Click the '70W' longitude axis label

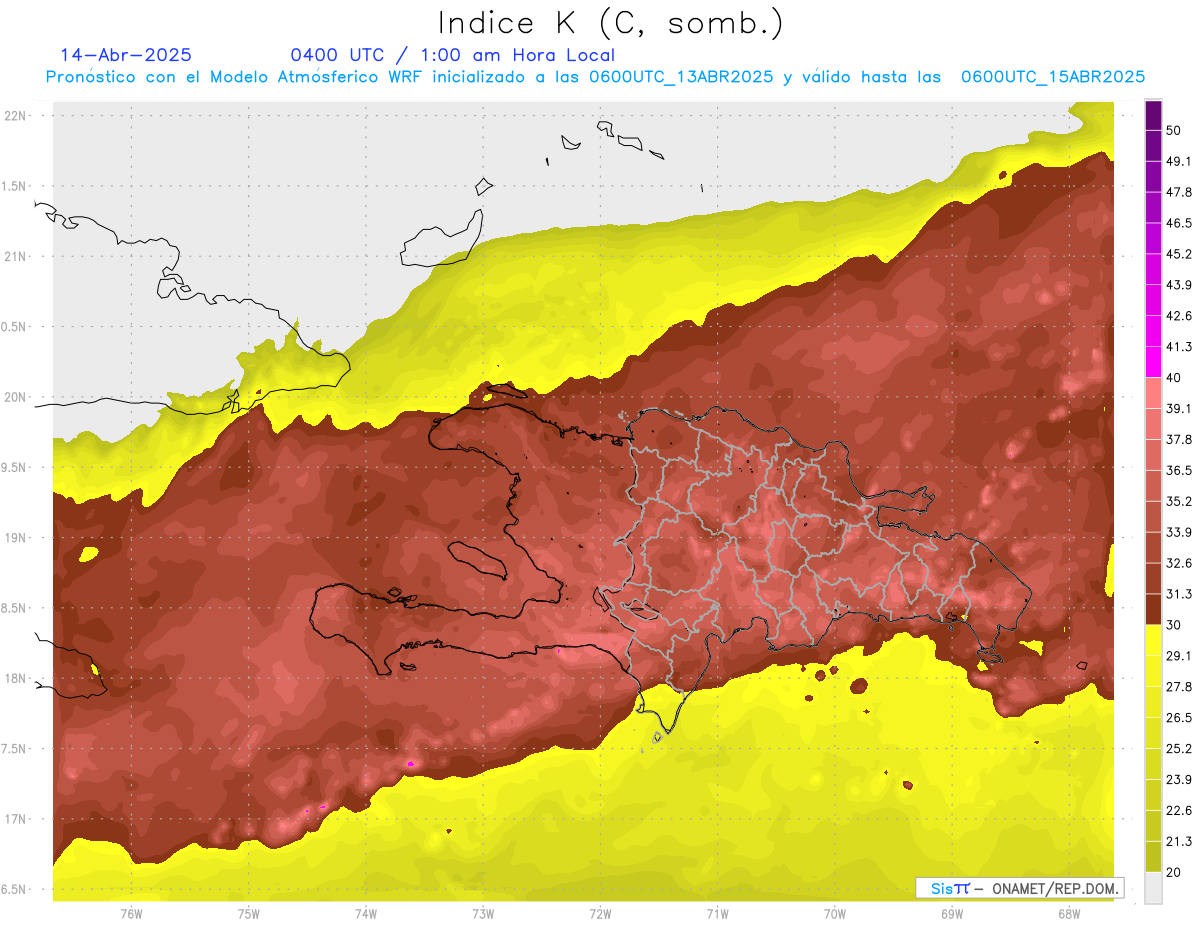[x=835, y=913]
